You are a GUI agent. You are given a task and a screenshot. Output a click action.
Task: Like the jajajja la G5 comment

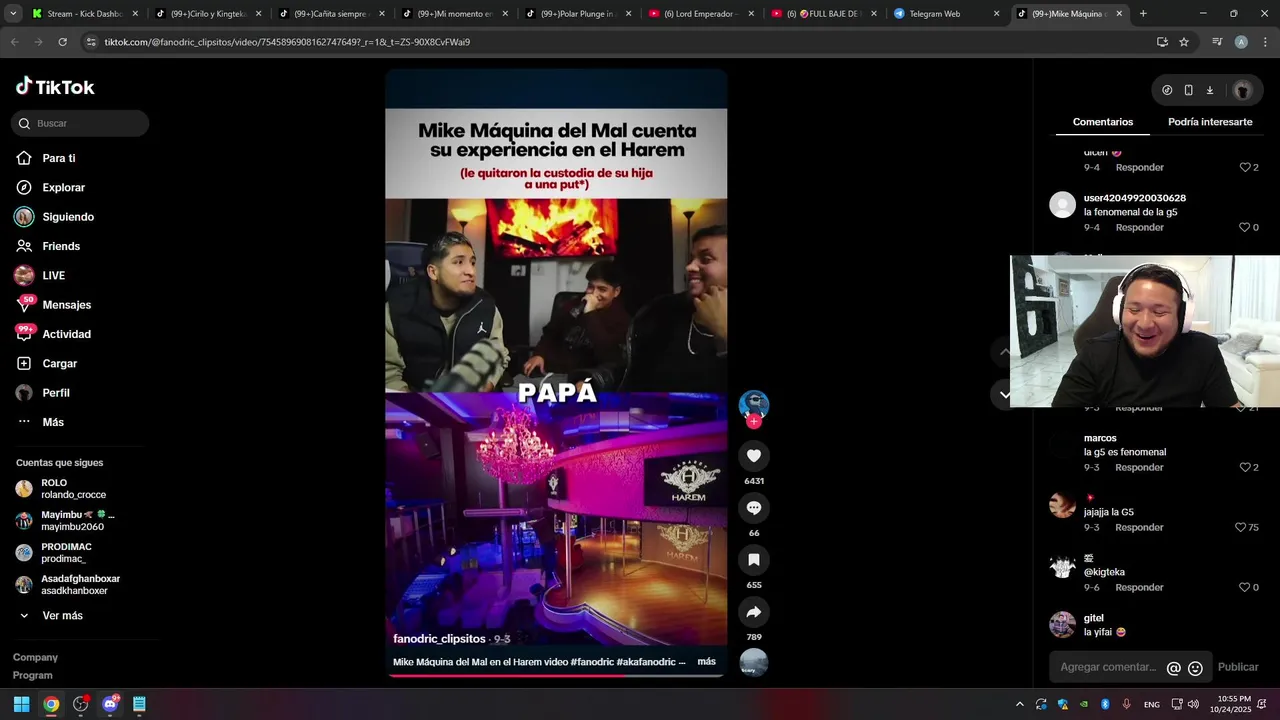tap(1241, 528)
